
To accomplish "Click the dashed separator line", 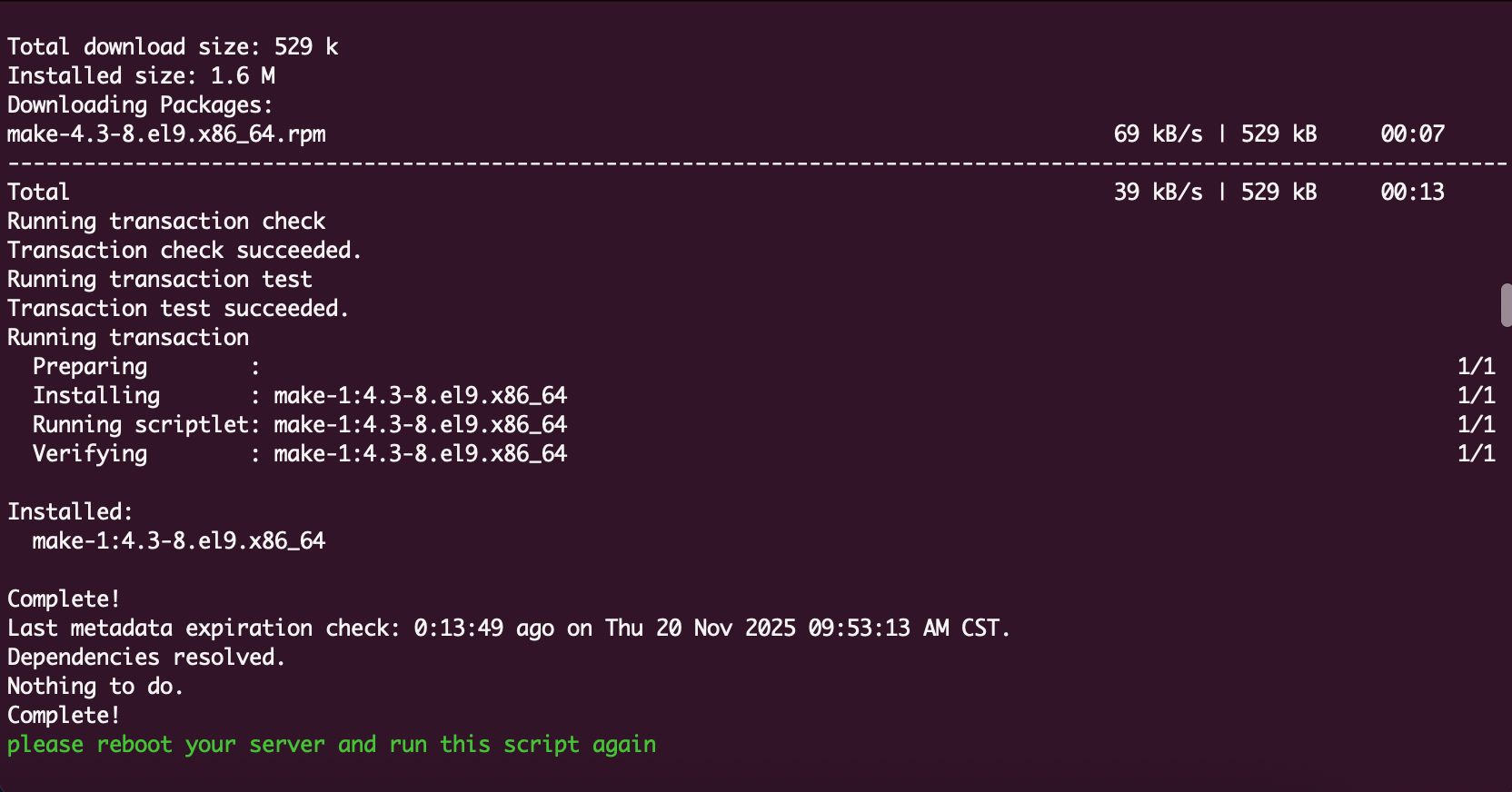I will [756, 163].
